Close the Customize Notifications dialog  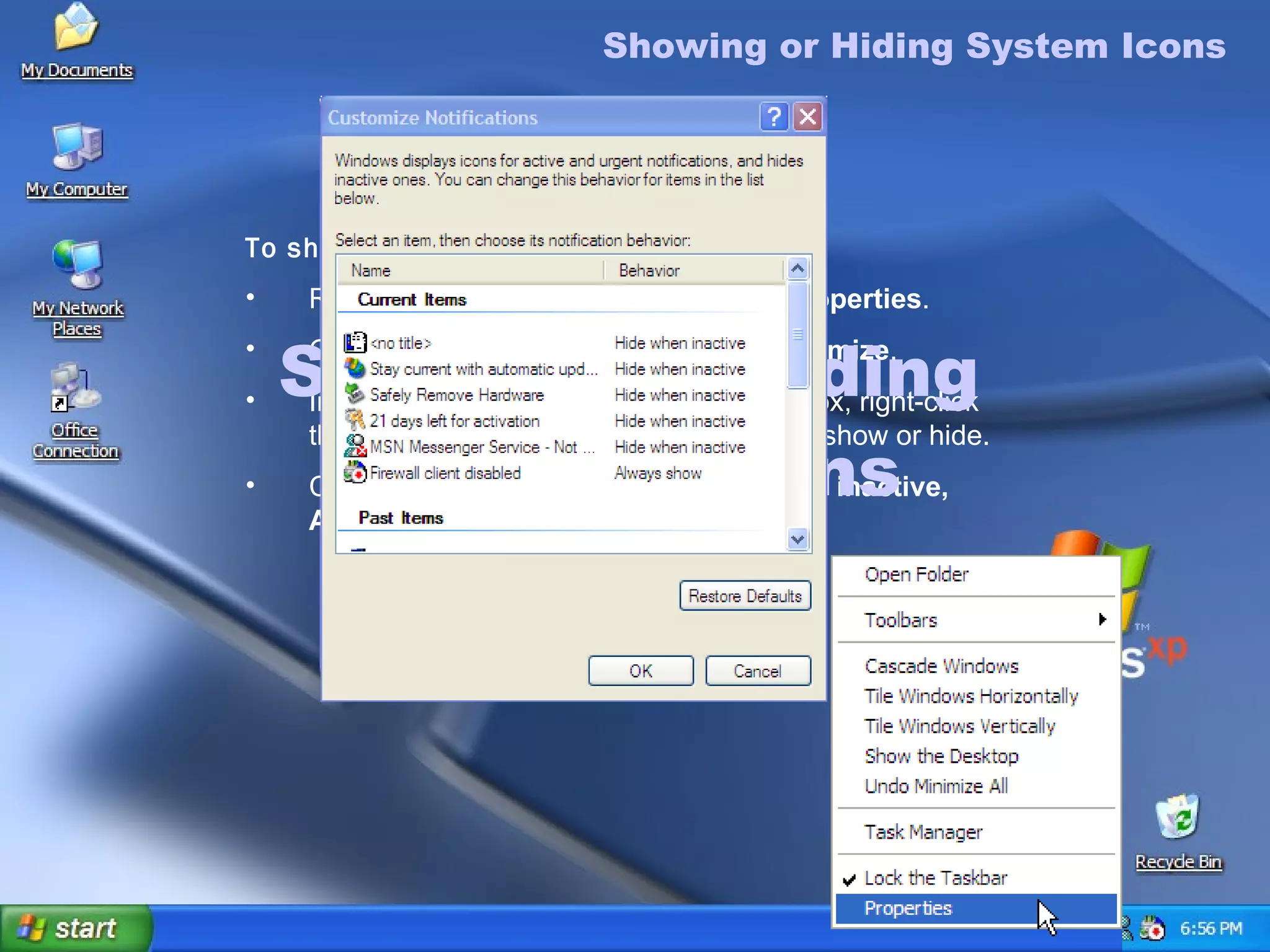click(807, 117)
